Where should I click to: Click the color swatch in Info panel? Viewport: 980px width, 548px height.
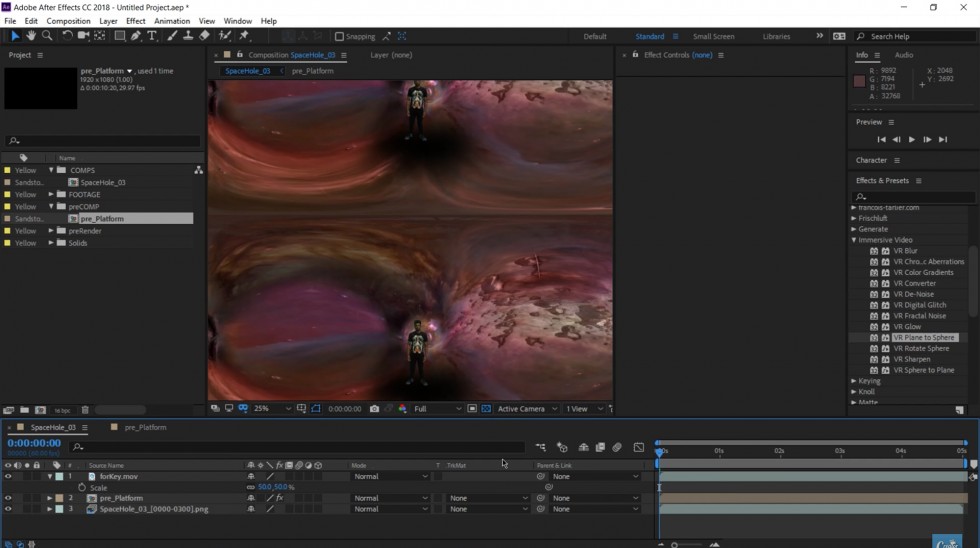click(859, 81)
